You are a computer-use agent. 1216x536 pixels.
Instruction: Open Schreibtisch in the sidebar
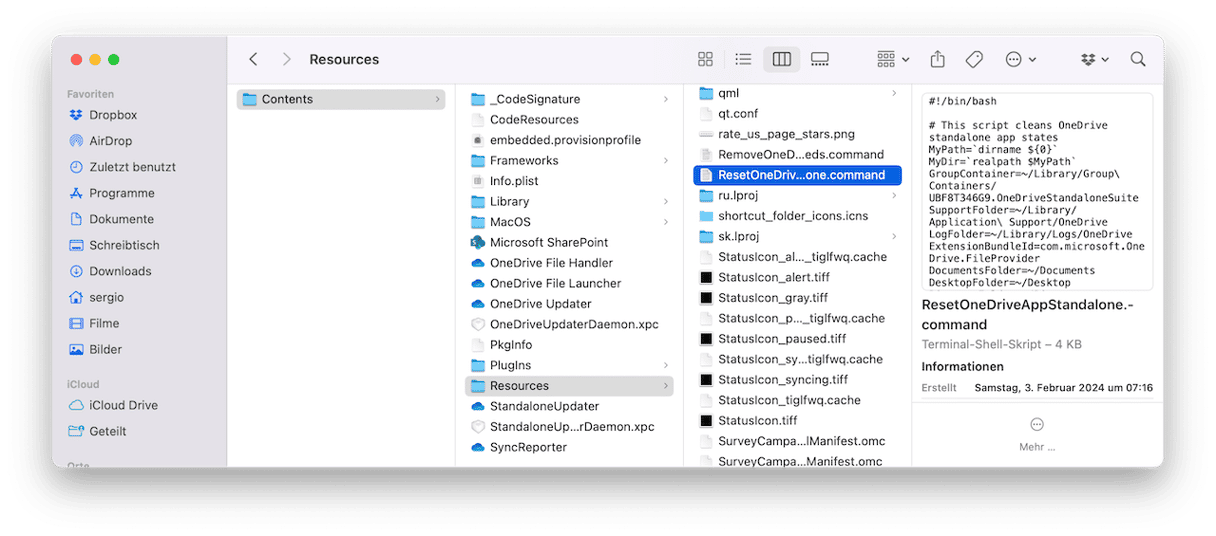124,245
